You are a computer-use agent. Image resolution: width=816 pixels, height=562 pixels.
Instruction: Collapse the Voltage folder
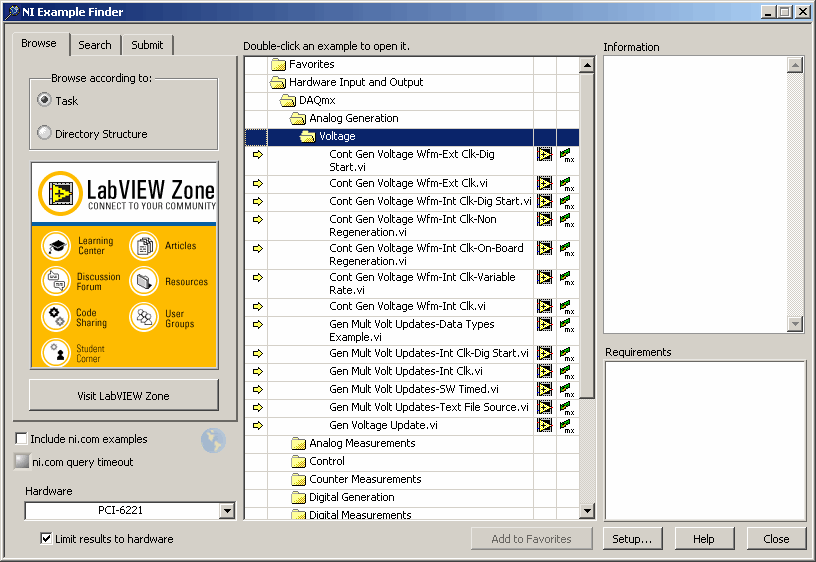(x=308, y=136)
